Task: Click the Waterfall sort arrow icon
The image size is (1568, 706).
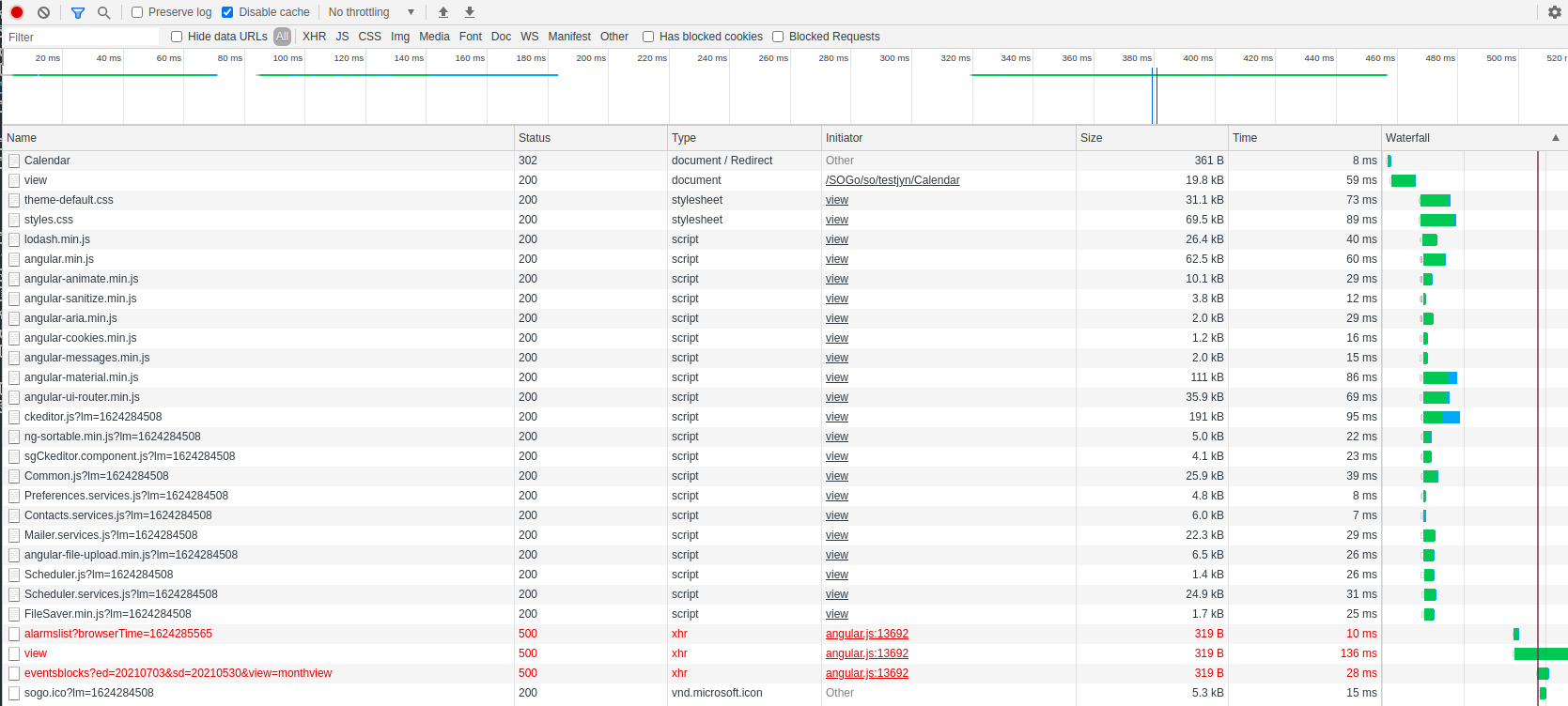Action: pyautogui.click(x=1555, y=138)
